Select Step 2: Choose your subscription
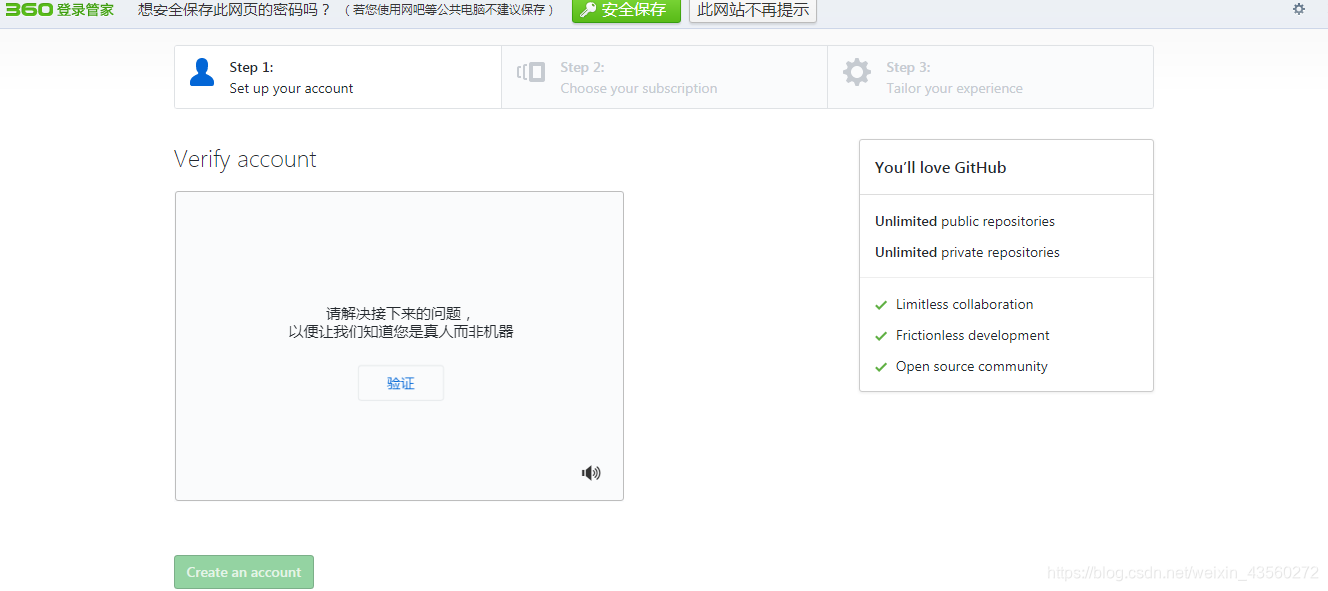The image size is (1328, 591). point(665,77)
